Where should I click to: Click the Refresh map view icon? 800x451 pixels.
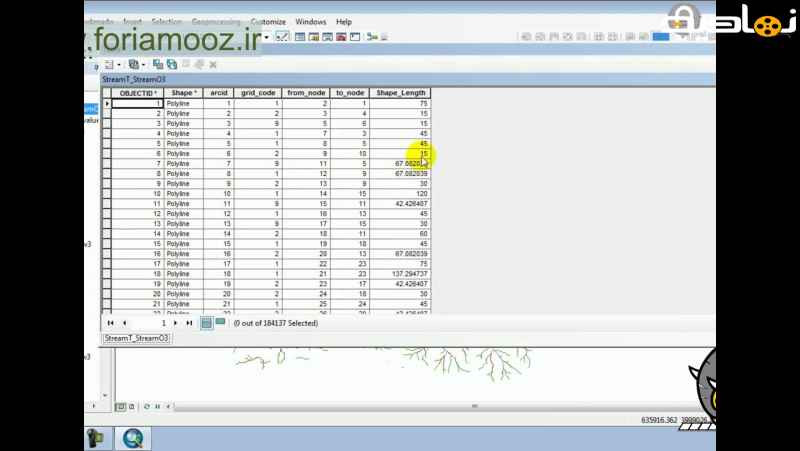(x=147, y=407)
